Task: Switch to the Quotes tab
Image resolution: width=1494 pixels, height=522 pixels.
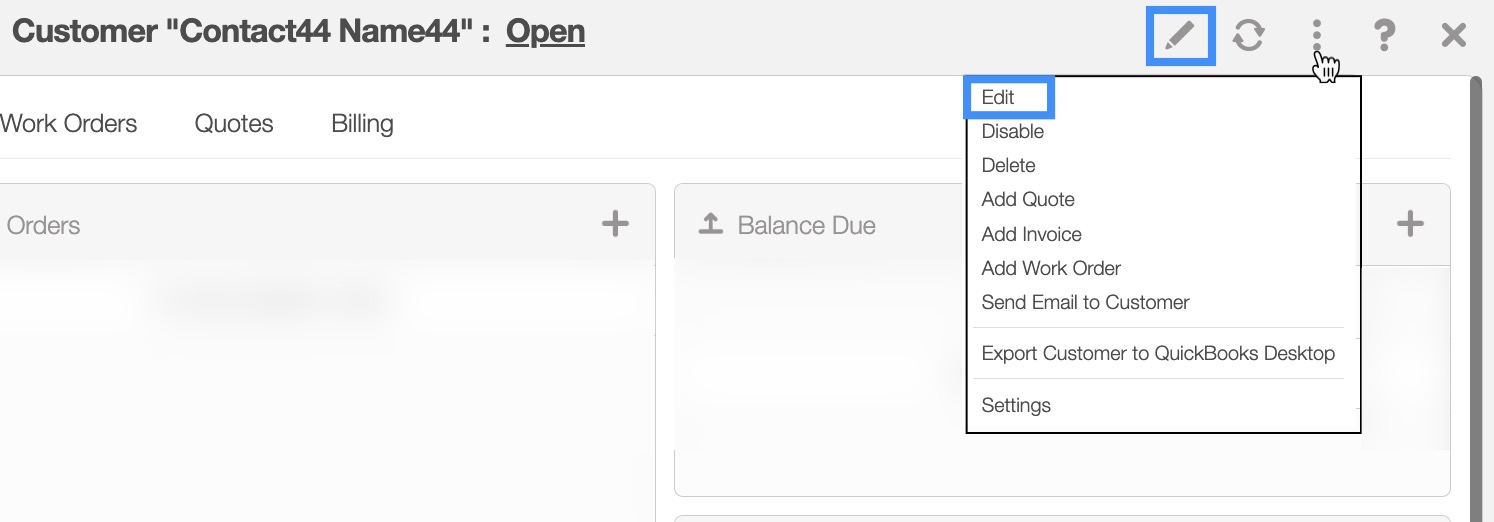Action: coord(234,124)
